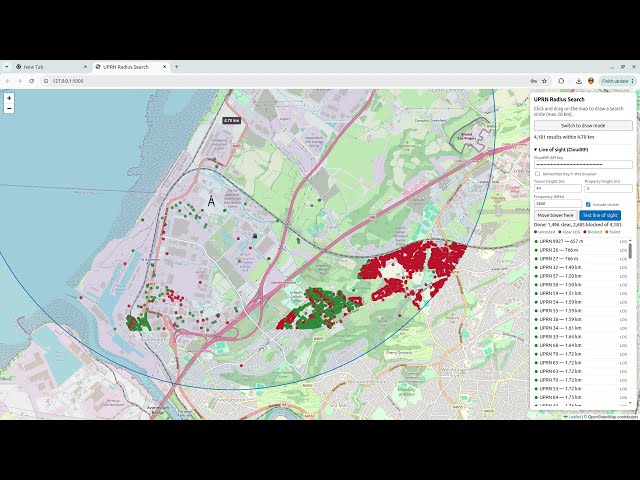This screenshot has width=640, height=480.
Task: Select the UPRN 59 — 1.51 km result
Action: (580, 293)
